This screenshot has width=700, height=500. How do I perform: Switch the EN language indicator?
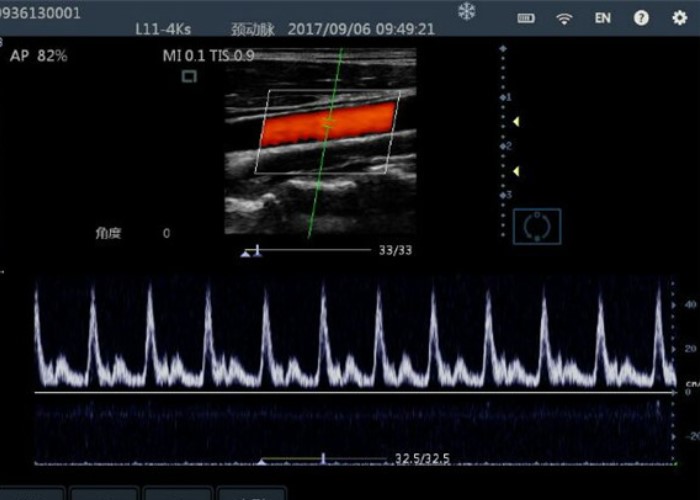pos(603,18)
